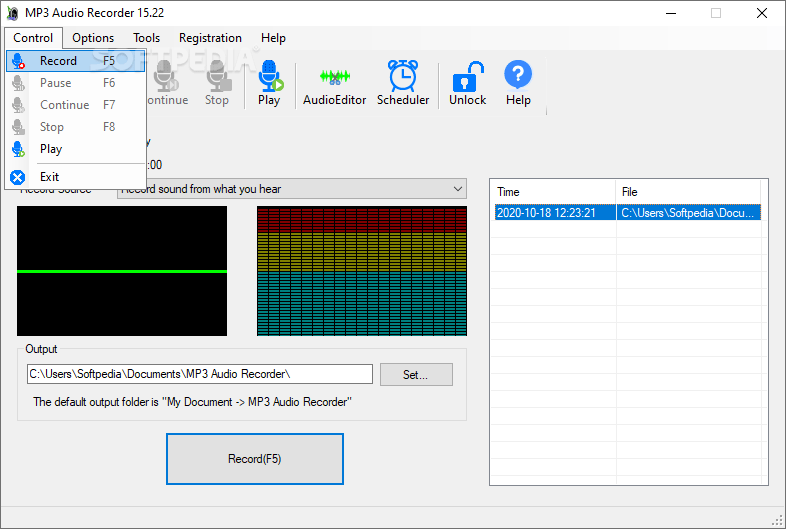The image size is (786, 529).
Task: Click the Record microphone icon in Control menu
Action: [19, 61]
